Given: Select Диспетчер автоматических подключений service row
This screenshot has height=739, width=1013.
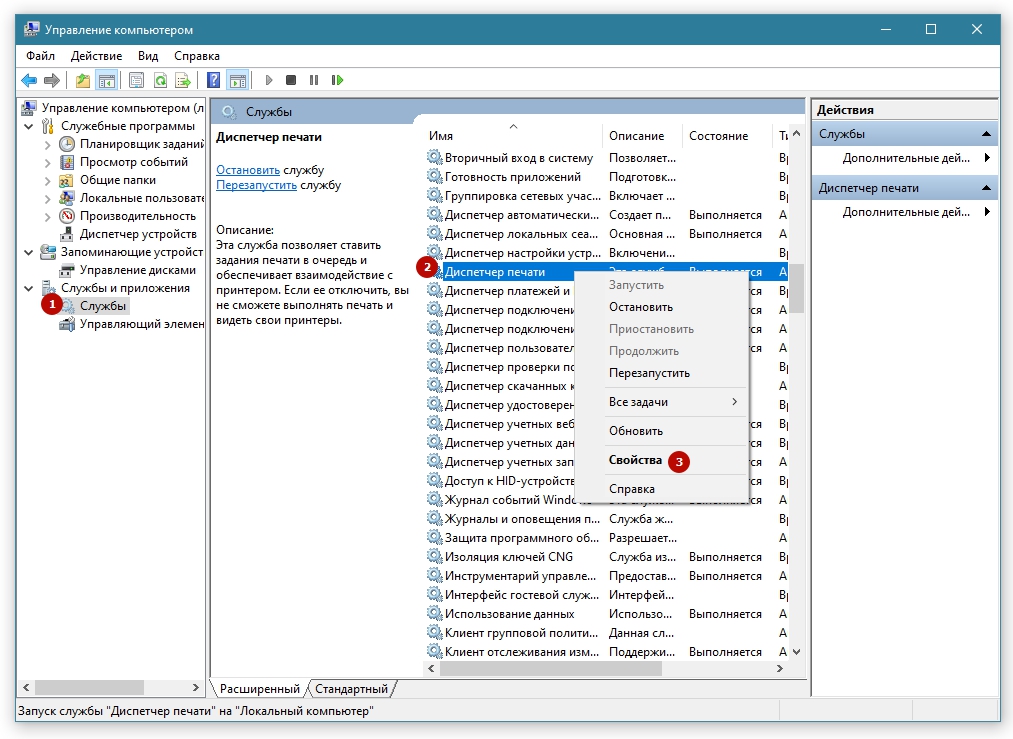Looking at the screenshot, I should coord(607,214).
